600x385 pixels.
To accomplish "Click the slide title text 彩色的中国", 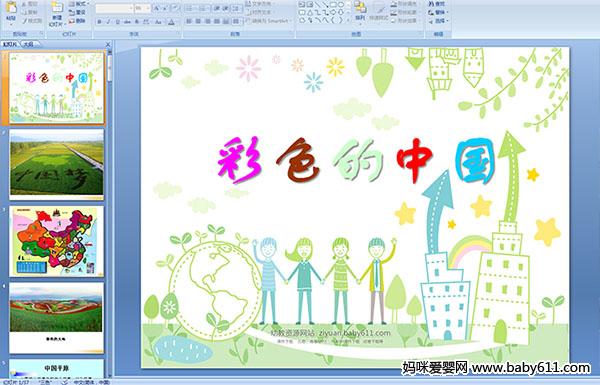I will [x=356, y=160].
